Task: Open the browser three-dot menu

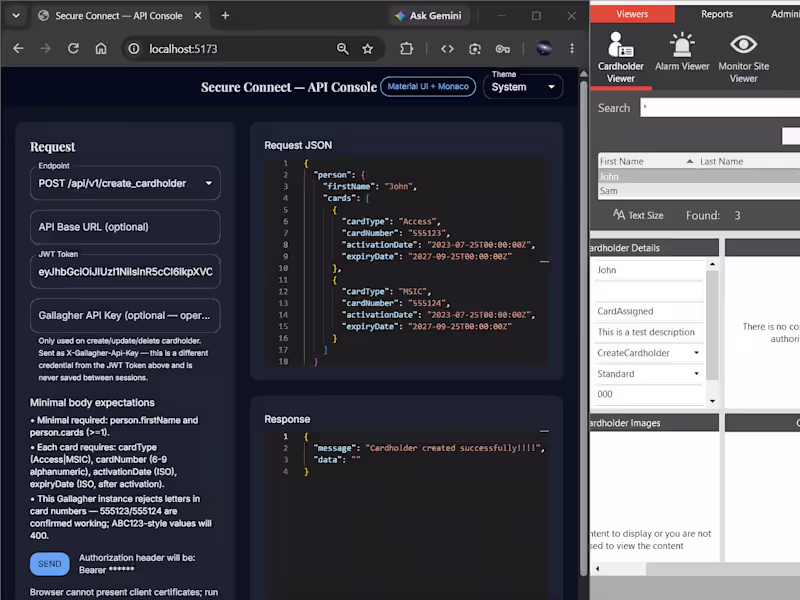Action: (572, 48)
